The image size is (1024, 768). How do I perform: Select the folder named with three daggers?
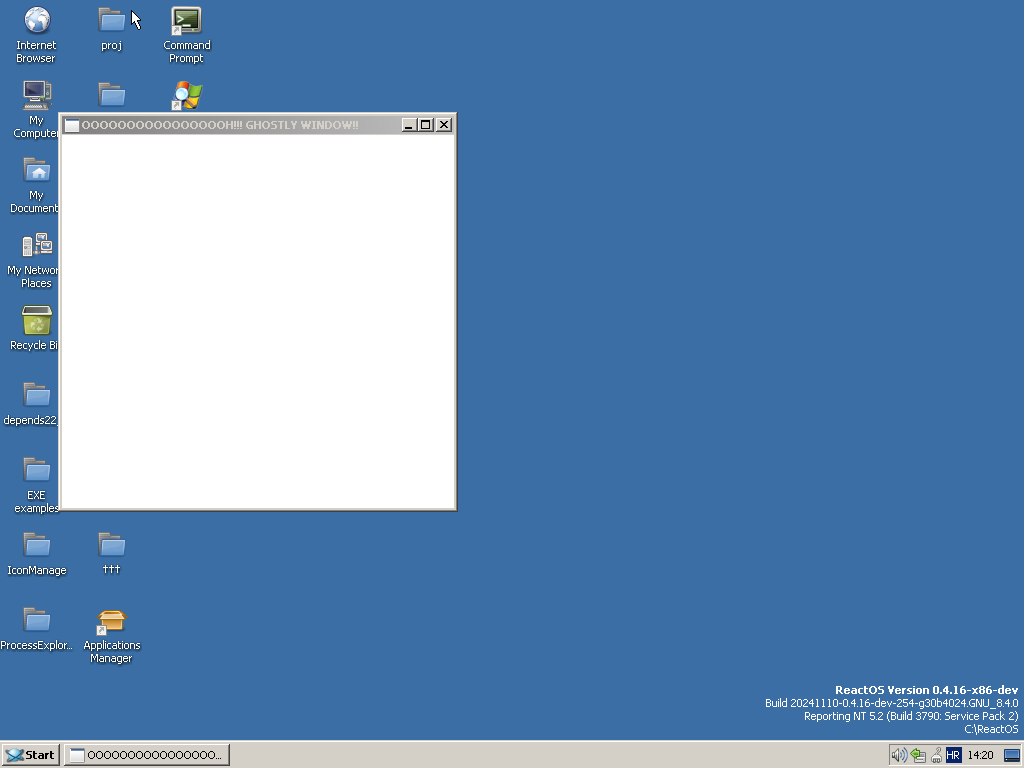(111, 546)
